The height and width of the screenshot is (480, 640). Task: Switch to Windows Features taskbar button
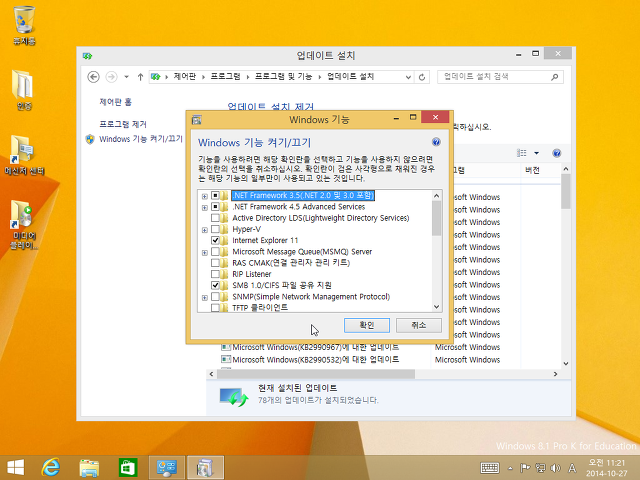tap(205, 467)
